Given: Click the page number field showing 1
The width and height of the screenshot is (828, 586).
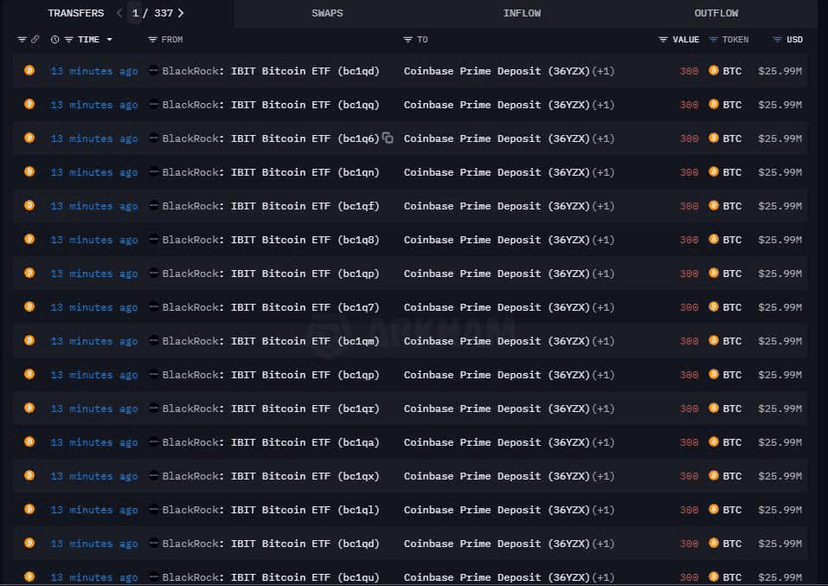Looking at the screenshot, I should [135, 13].
